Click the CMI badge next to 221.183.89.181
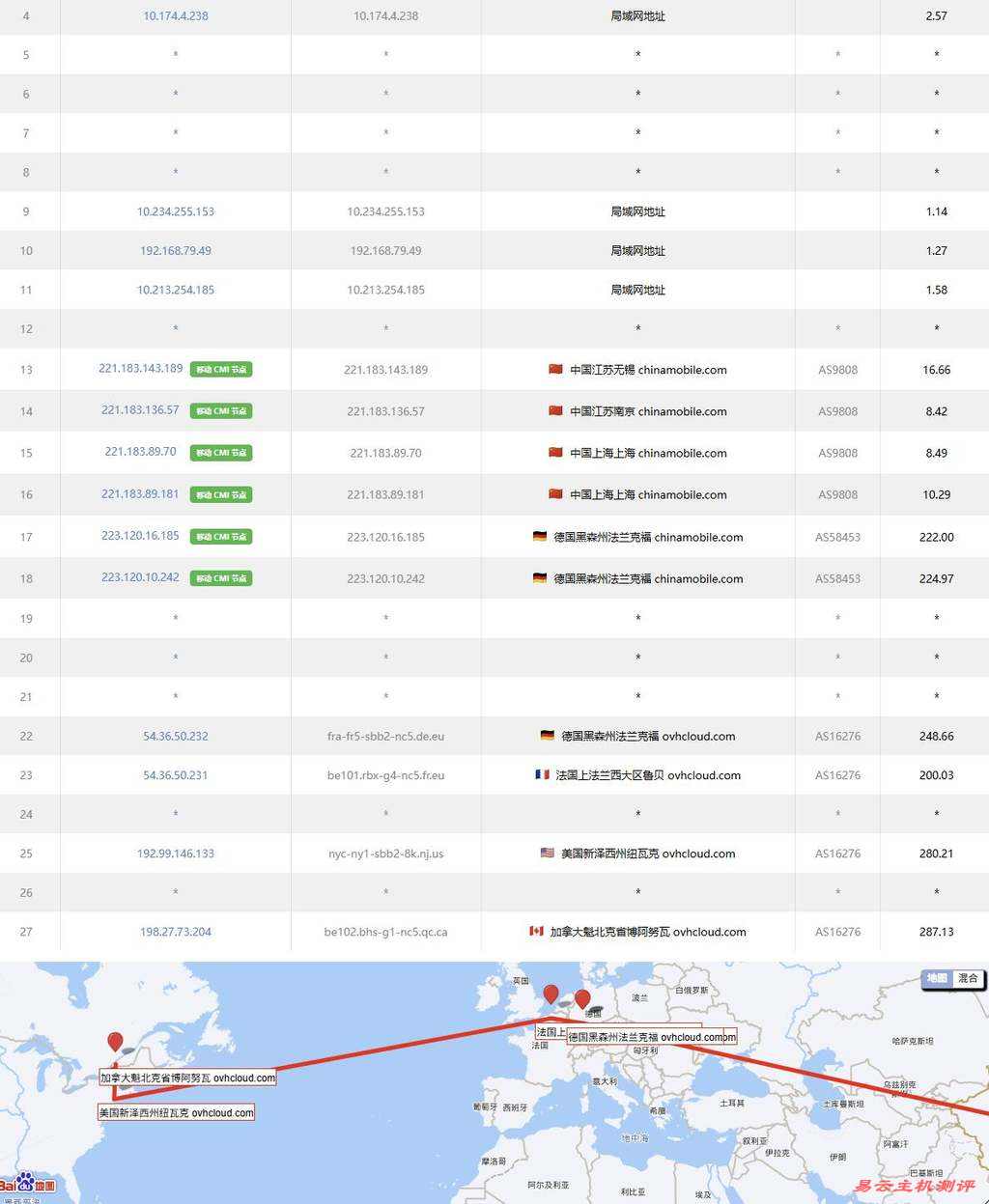This screenshot has width=989, height=1204. pyautogui.click(x=221, y=494)
